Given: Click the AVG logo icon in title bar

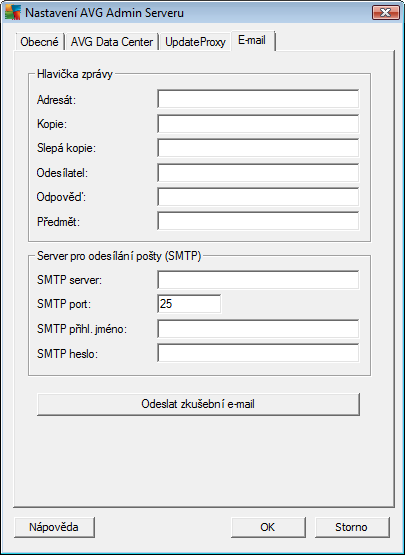Looking at the screenshot, I should [13, 13].
